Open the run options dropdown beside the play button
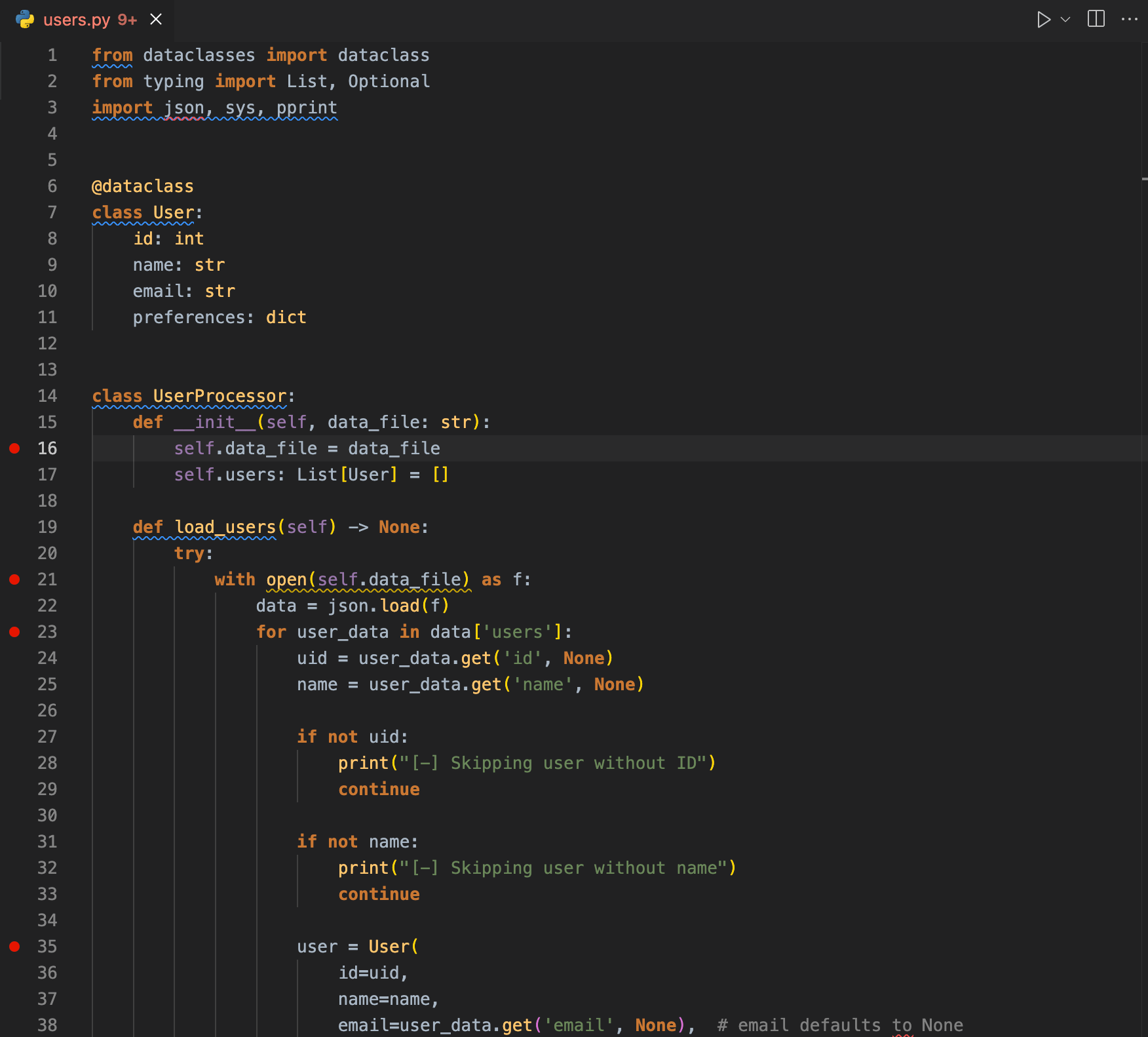Screen dimensions: 1148x1037 click(1064, 20)
